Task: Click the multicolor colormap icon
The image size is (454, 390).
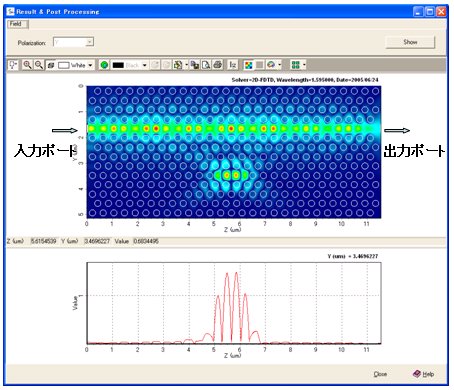Action: 249,65
